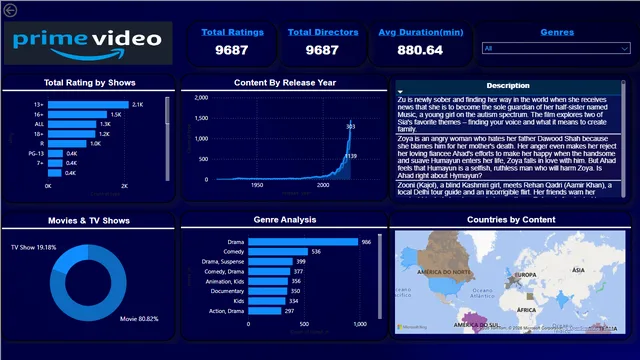Click the Microsoft Bing map logo
Screen dimensions: 640x360
click(412, 327)
